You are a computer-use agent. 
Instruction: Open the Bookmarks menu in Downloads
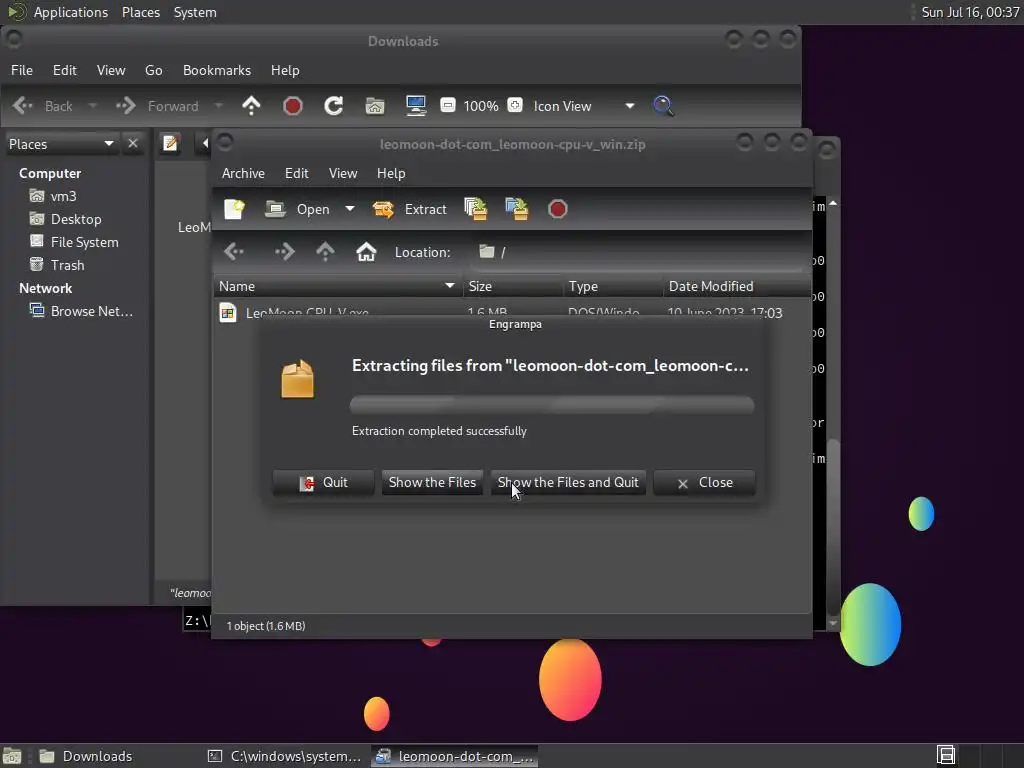[x=217, y=70]
